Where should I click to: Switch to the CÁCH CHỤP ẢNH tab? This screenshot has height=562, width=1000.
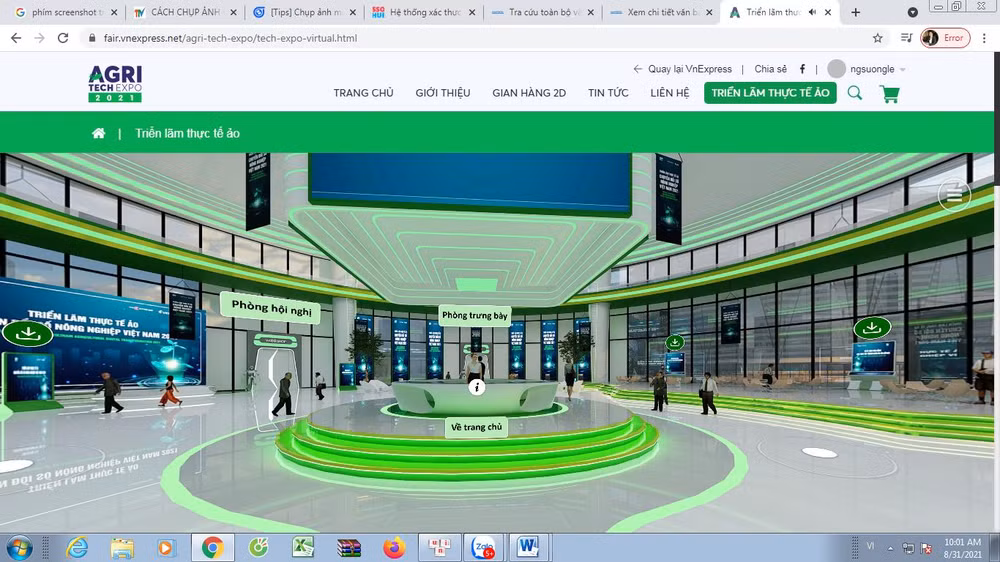point(186,12)
